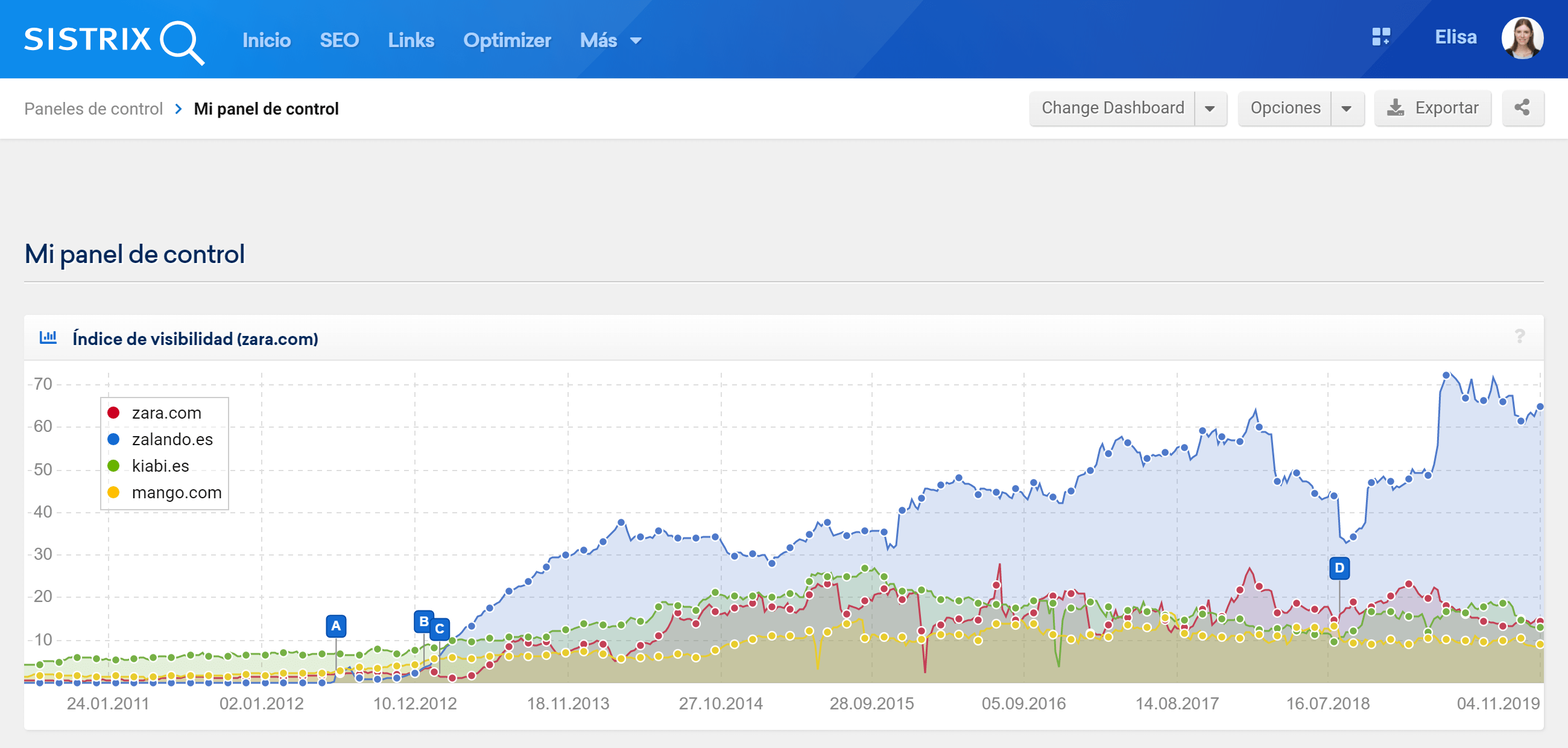The width and height of the screenshot is (1568, 748).
Task: Open event pin A on chart
Action: point(336,626)
